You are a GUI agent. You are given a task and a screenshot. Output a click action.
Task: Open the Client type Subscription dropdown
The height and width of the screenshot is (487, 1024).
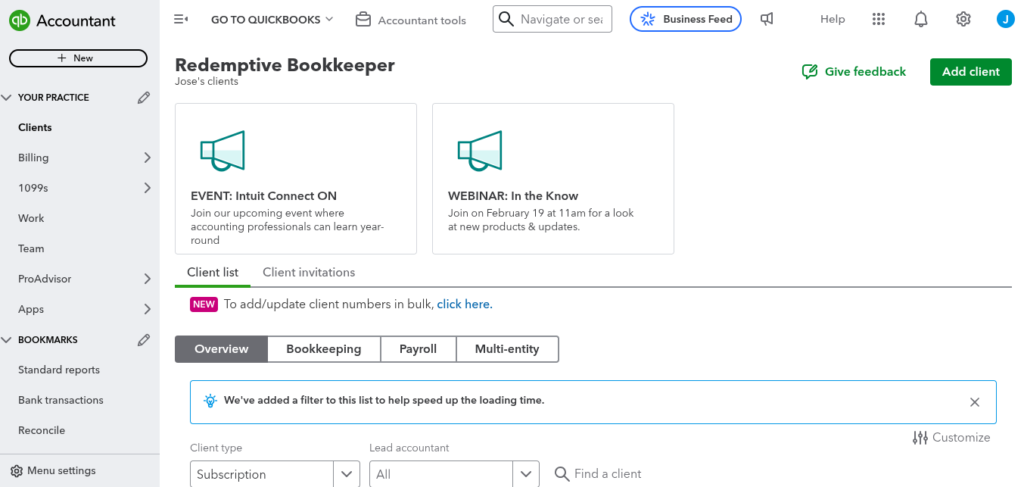pos(275,475)
